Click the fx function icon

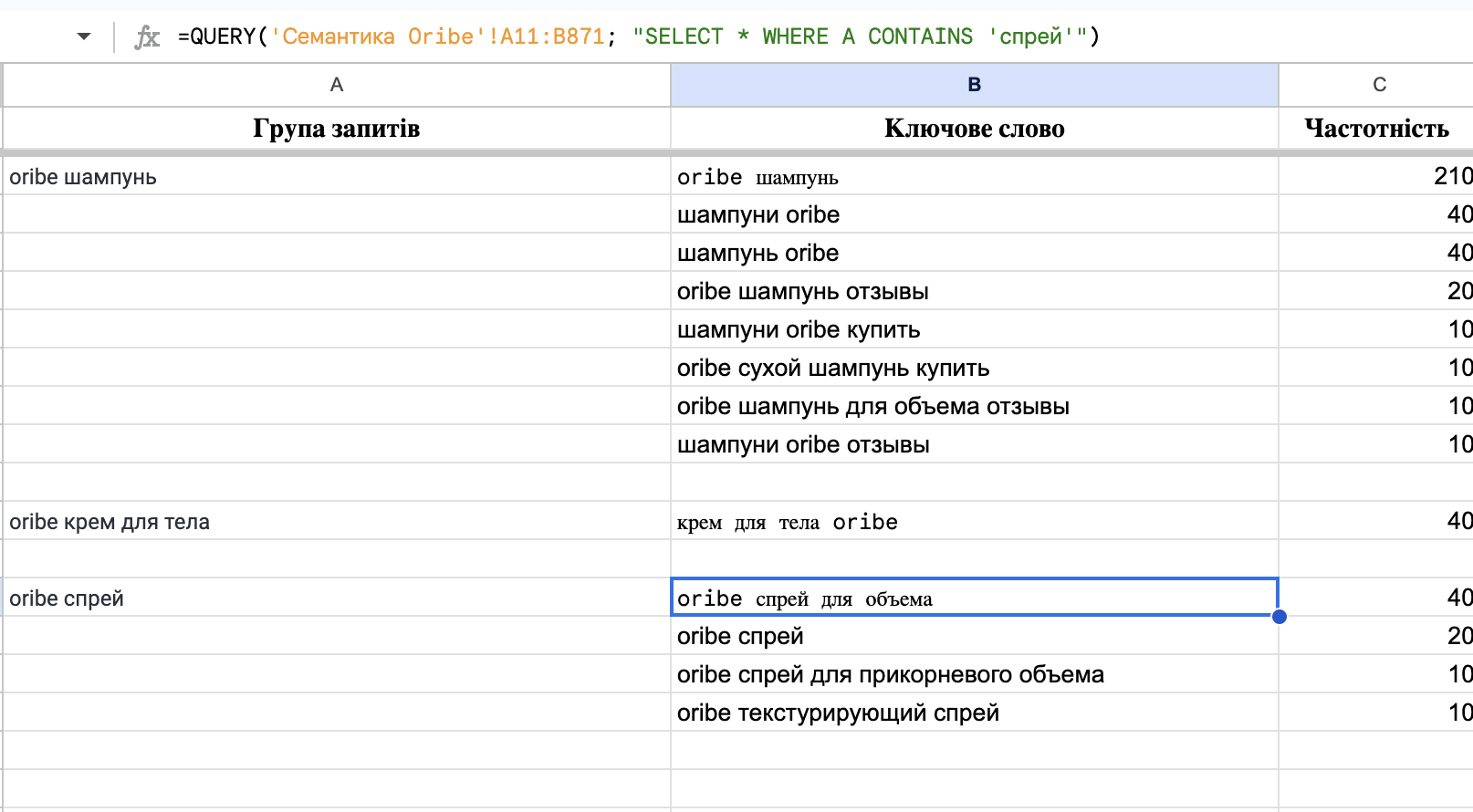(147, 36)
